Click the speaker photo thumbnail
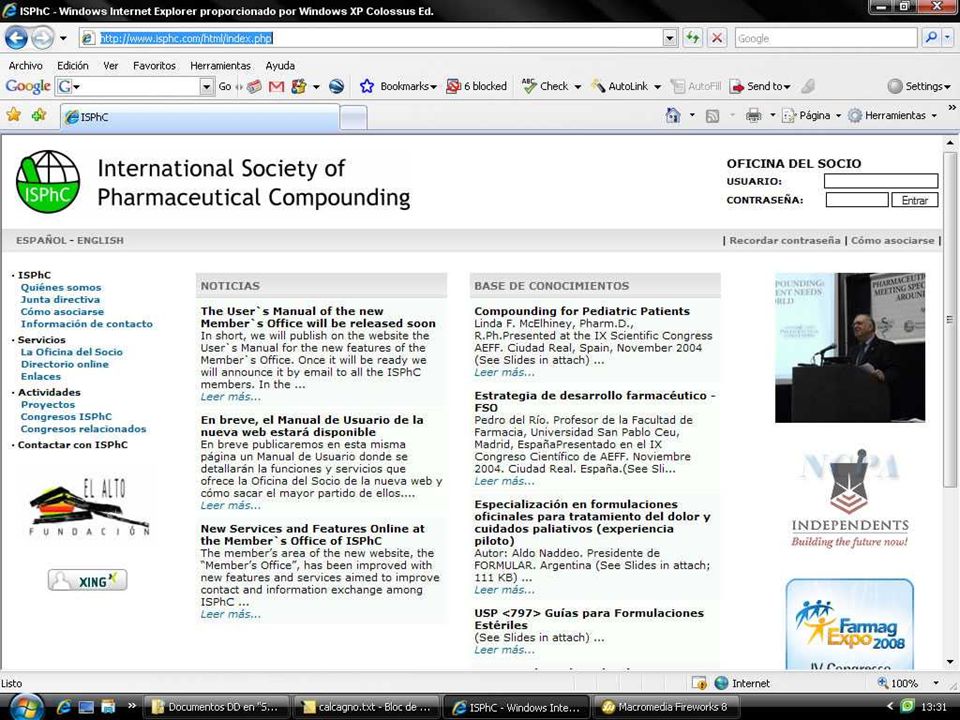 click(x=850, y=348)
